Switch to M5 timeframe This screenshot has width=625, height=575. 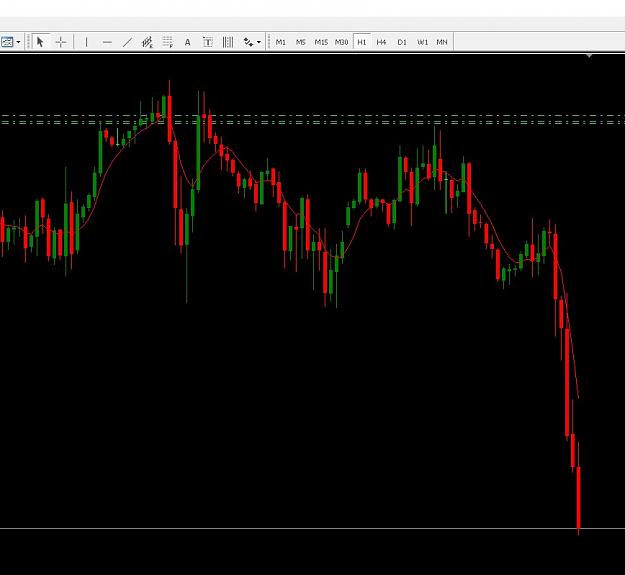[x=301, y=42]
